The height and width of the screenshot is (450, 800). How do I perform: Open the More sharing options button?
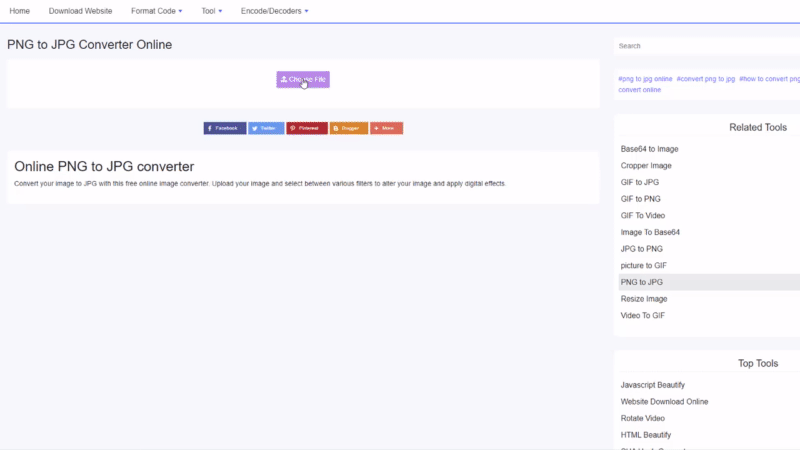coord(386,128)
